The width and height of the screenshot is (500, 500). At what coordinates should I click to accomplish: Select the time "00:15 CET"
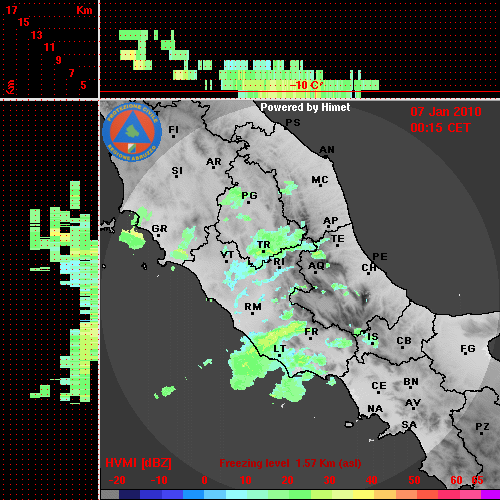(x=440, y=128)
